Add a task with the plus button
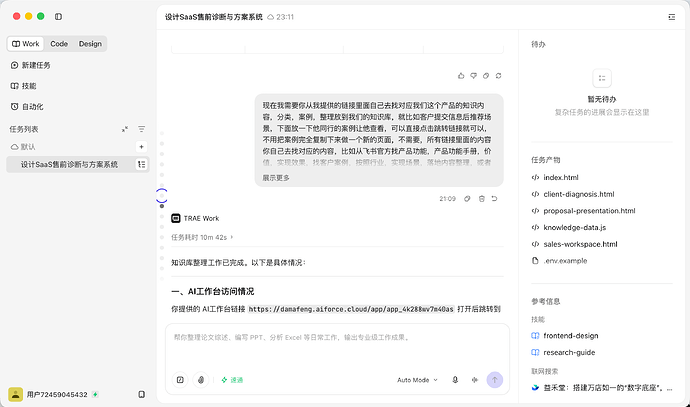The width and height of the screenshot is (690, 407). point(141,147)
